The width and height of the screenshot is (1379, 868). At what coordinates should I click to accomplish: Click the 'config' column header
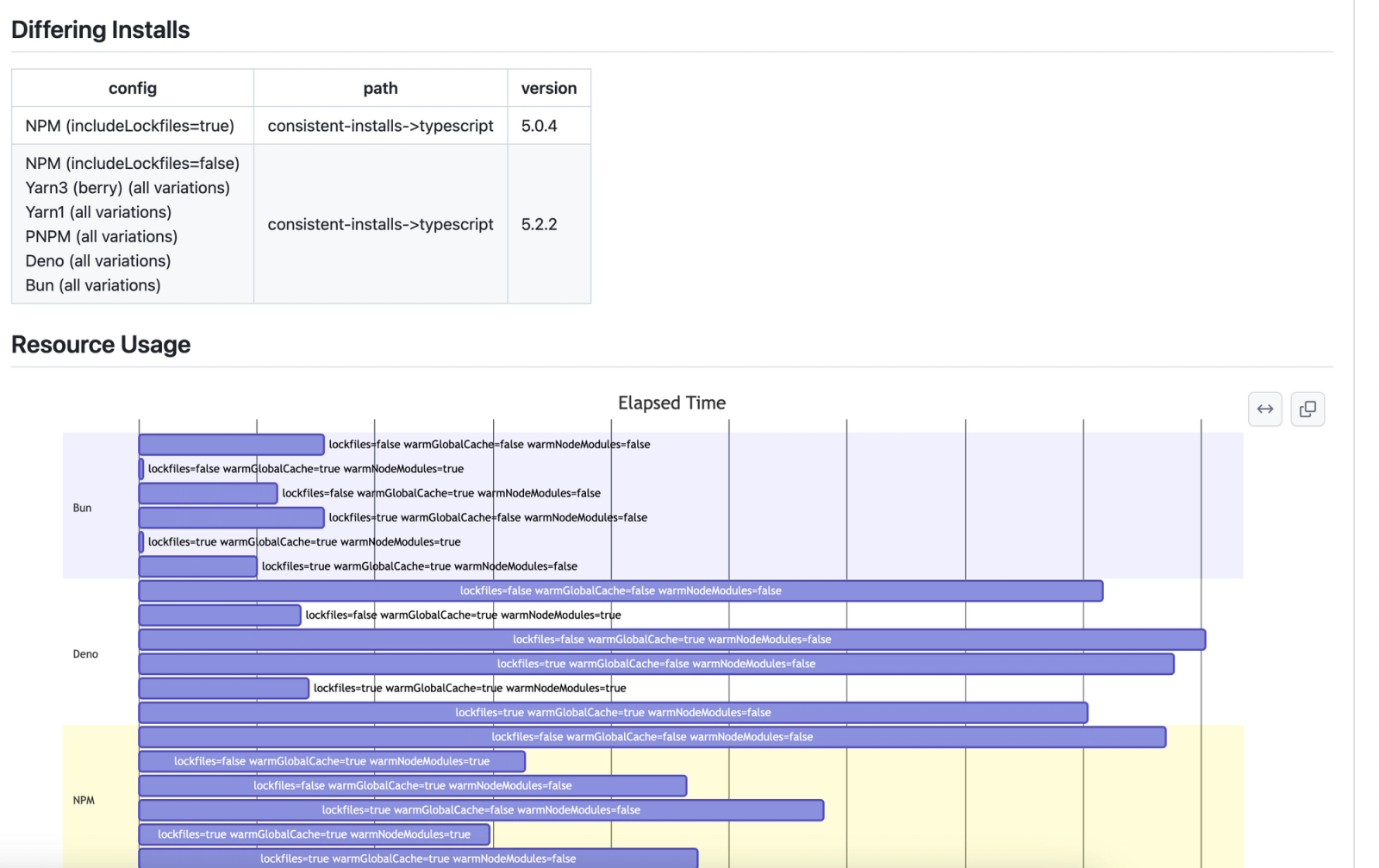coord(133,88)
